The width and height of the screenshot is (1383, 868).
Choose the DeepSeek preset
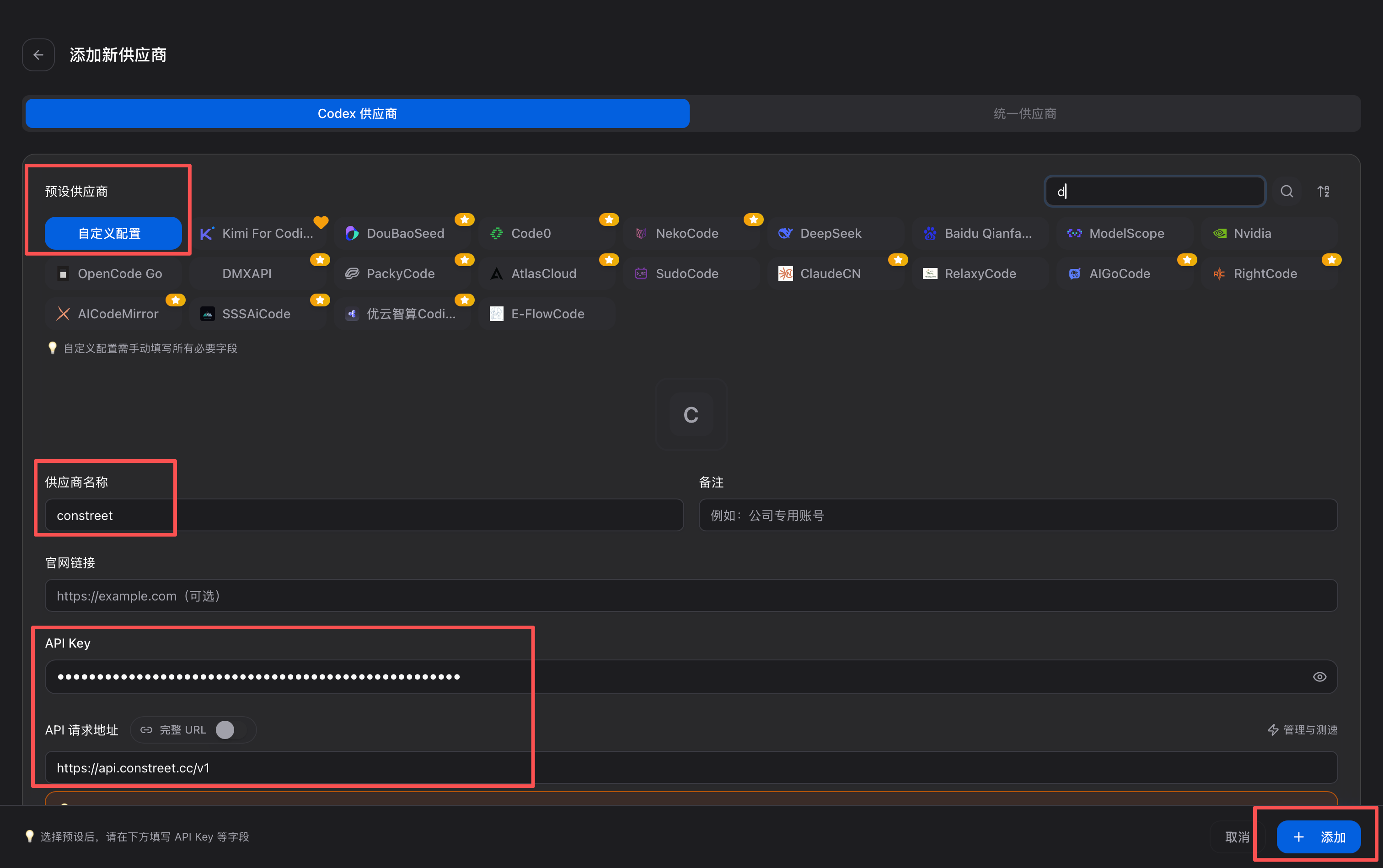click(836, 233)
